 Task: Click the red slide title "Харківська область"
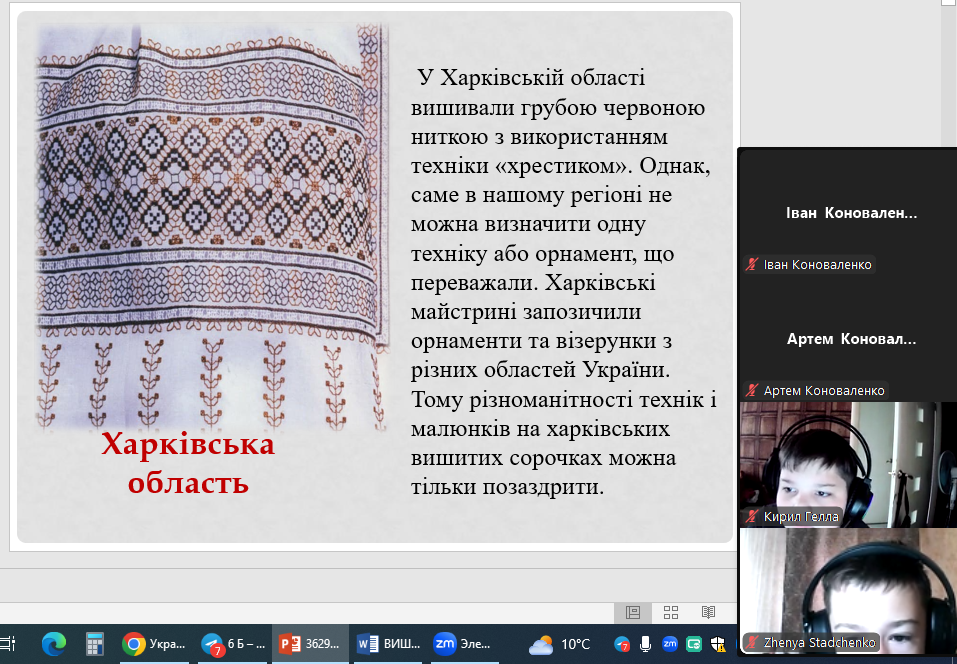coord(188,463)
